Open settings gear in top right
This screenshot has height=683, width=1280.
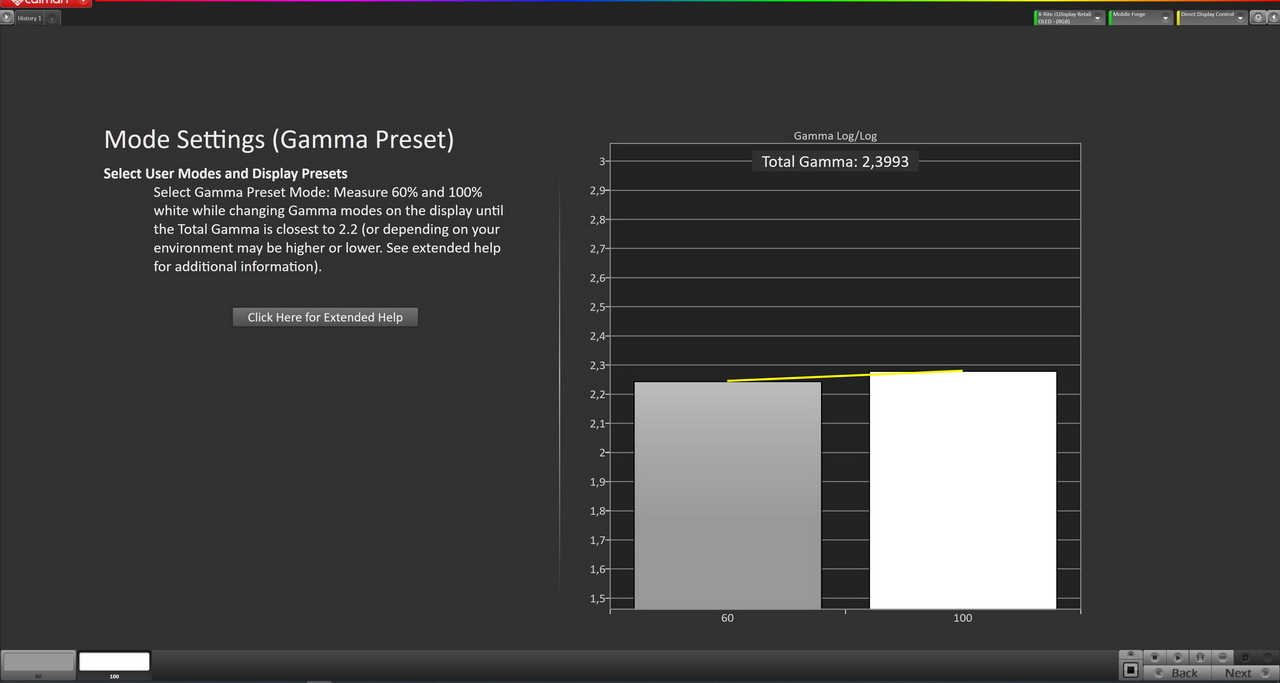(x=1257, y=18)
